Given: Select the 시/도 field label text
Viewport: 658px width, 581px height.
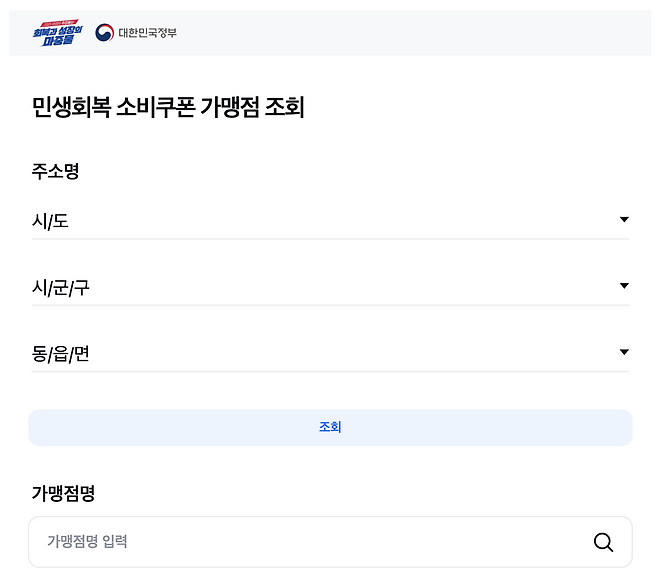Looking at the screenshot, I should (x=50, y=221).
